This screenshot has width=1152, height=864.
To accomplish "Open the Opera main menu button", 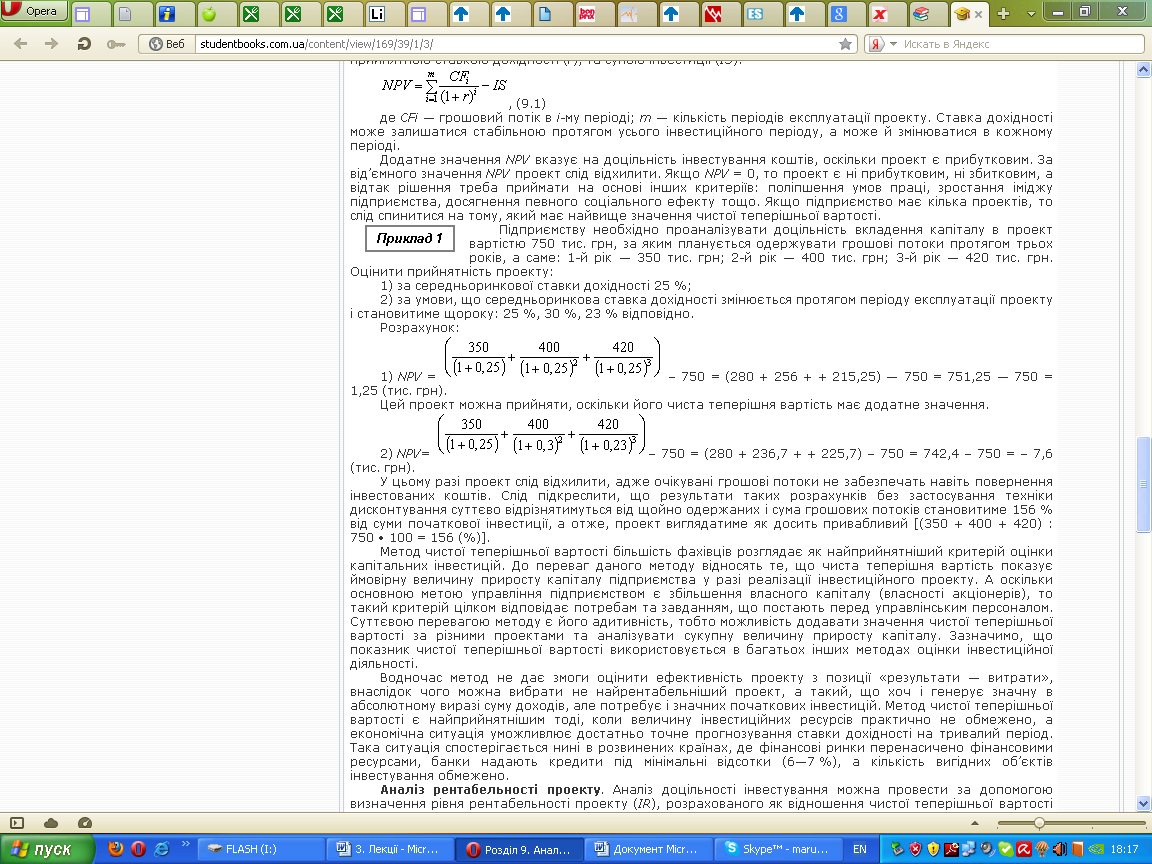I will pyautogui.click(x=34, y=11).
